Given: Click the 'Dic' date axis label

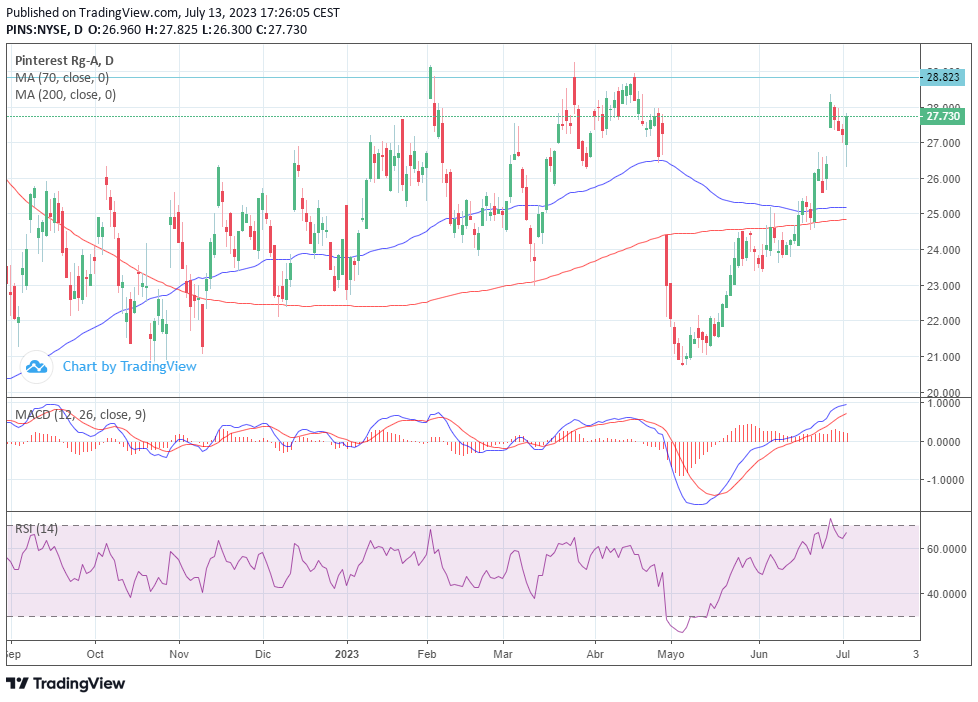Looking at the screenshot, I should (x=263, y=654).
